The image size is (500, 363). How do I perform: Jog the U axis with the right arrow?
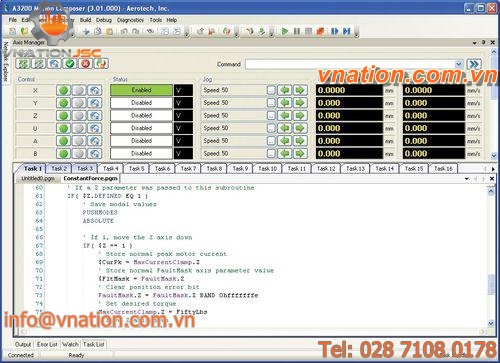300,128
